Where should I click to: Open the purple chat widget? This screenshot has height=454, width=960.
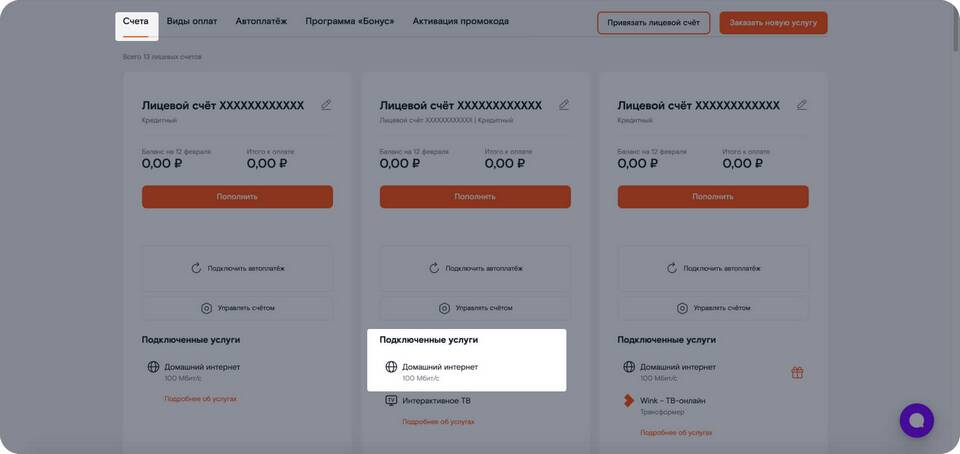(x=916, y=420)
